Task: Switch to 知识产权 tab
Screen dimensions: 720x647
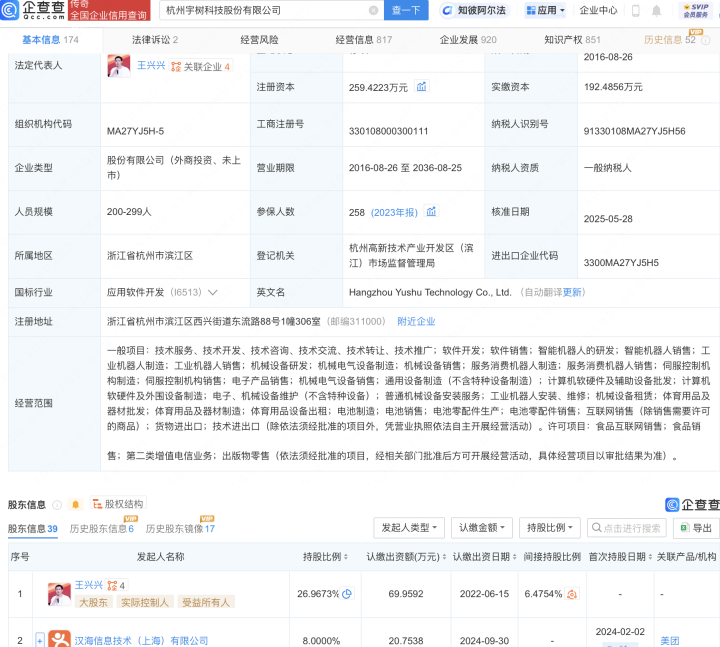Action: (572, 39)
